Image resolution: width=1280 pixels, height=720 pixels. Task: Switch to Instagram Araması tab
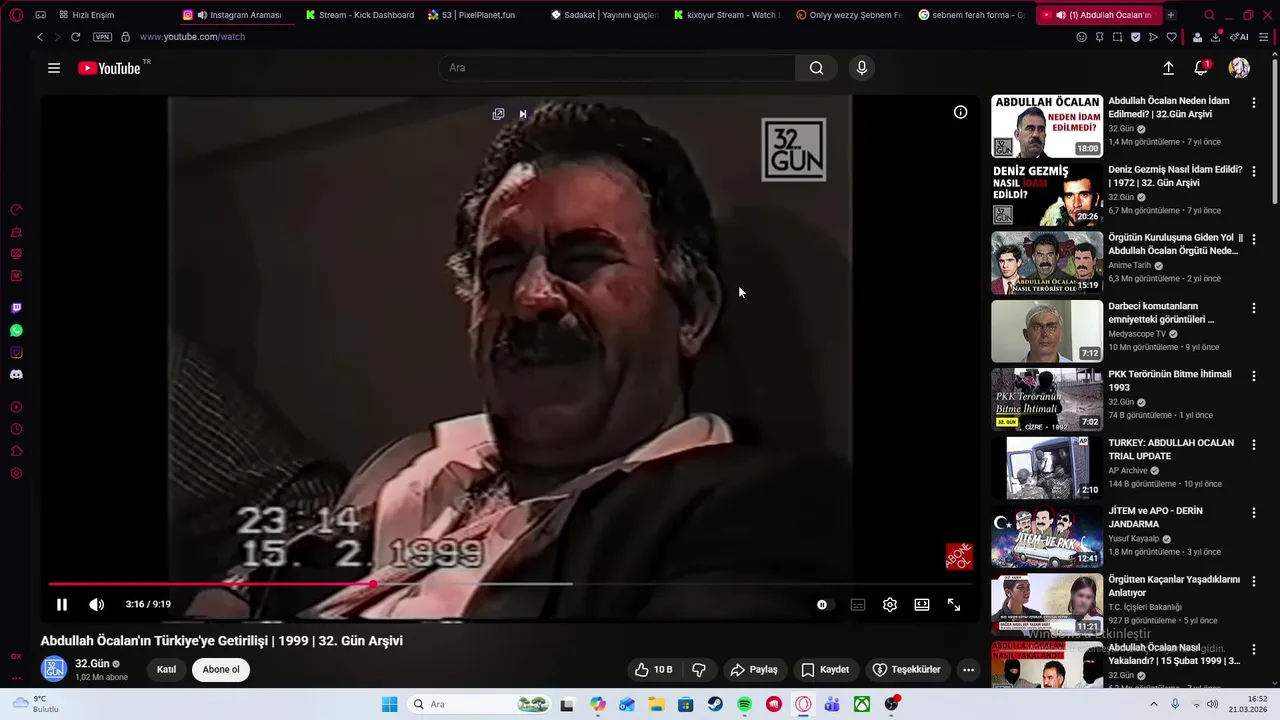236,15
